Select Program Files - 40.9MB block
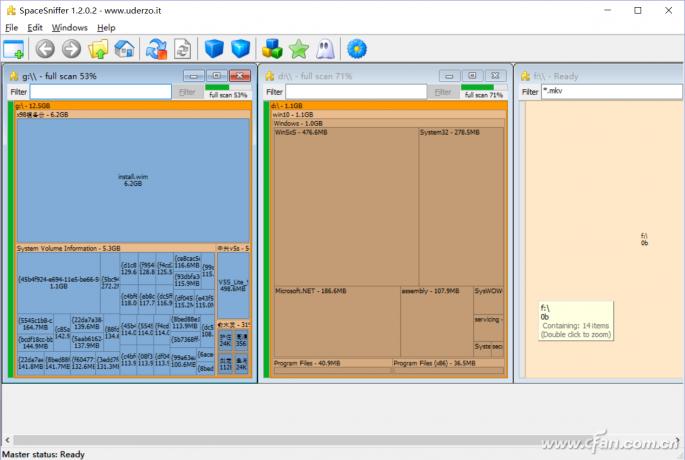The width and height of the screenshot is (685, 460). (332, 366)
